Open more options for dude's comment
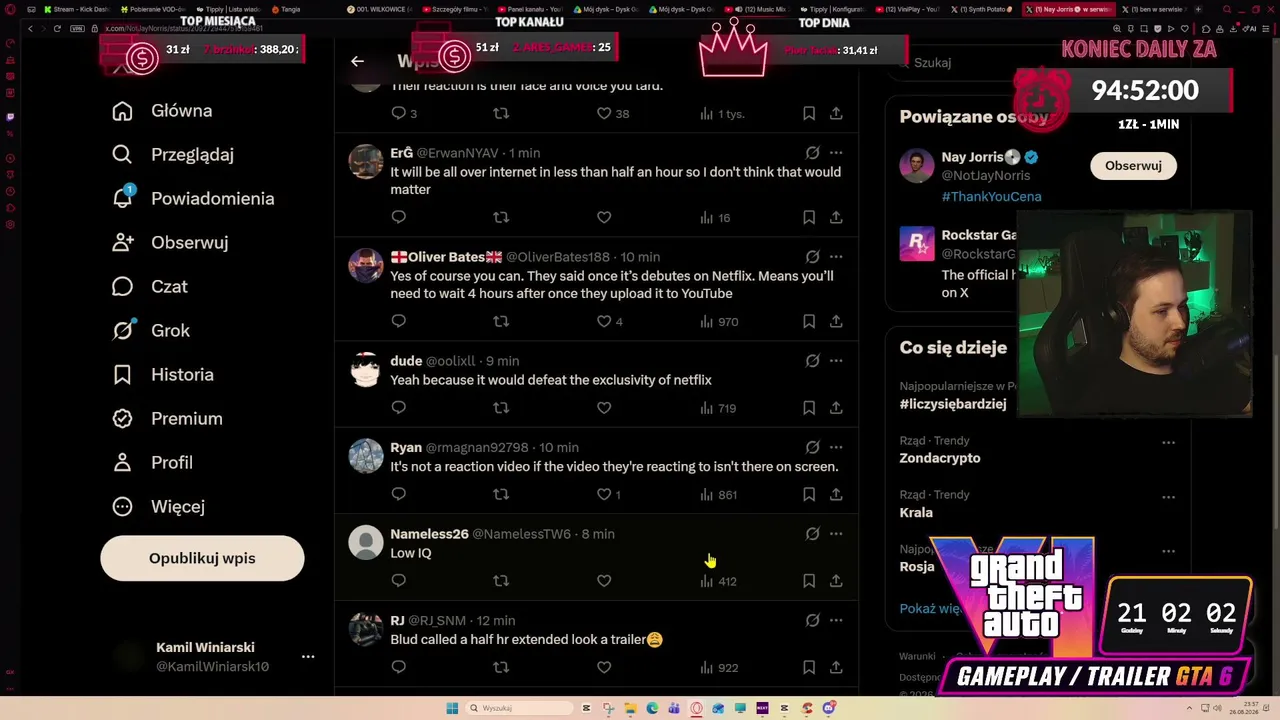Viewport: 1280px width, 720px height. click(x=836, y=361)
